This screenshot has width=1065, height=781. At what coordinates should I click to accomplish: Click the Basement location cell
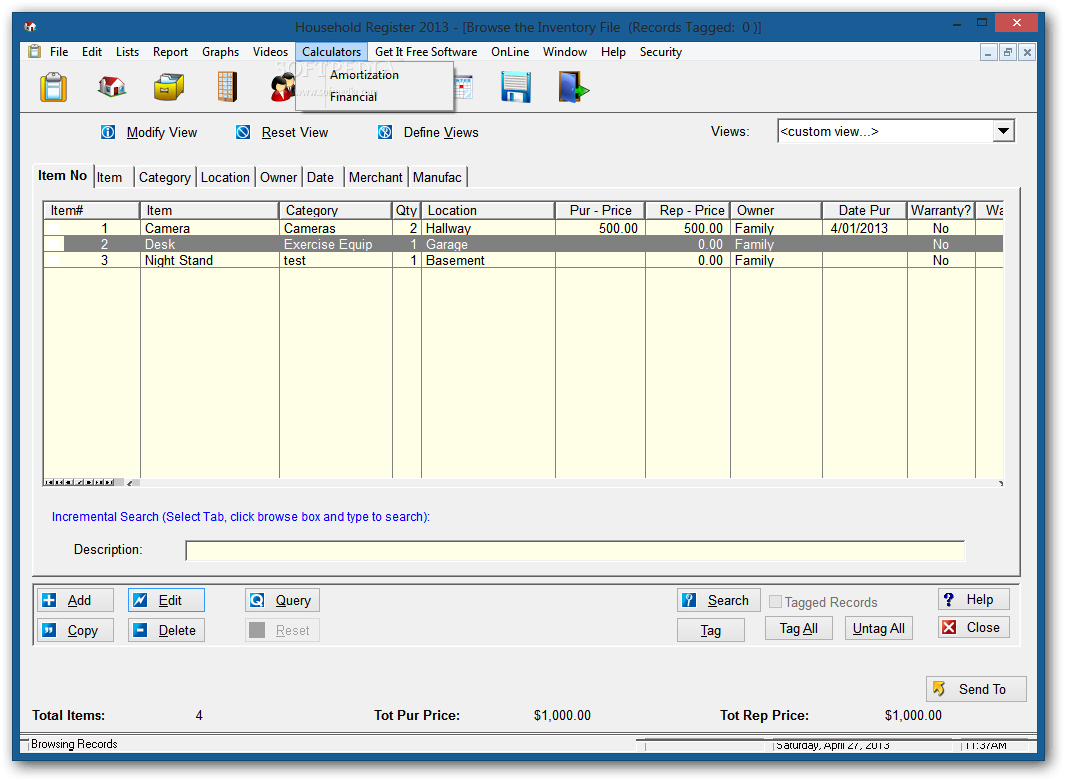tap(488, 260)
